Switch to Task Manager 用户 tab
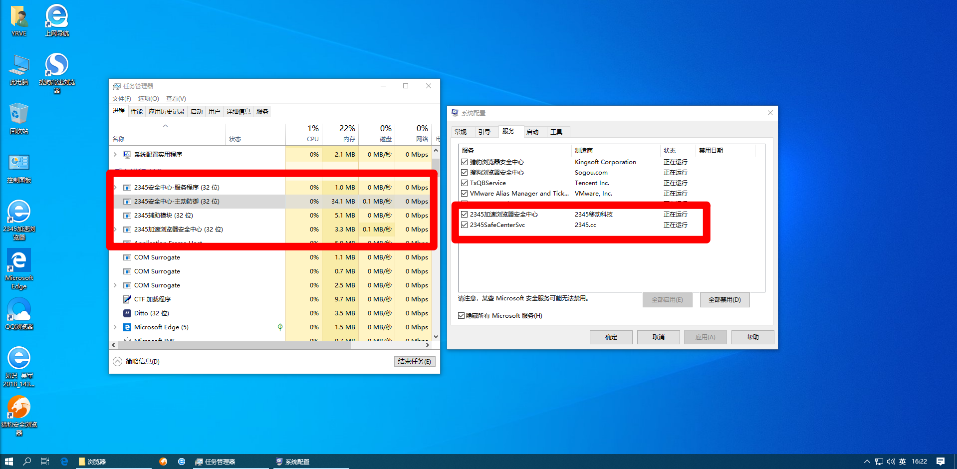 [x=214, y=112]
